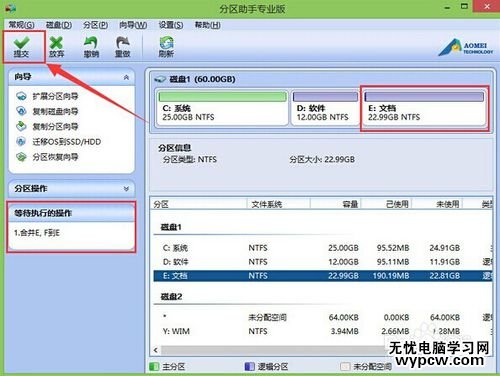This screenshot has height=376, width=500.
Task: Expand the 分区操作 panel
Action: tap(126, 189)
